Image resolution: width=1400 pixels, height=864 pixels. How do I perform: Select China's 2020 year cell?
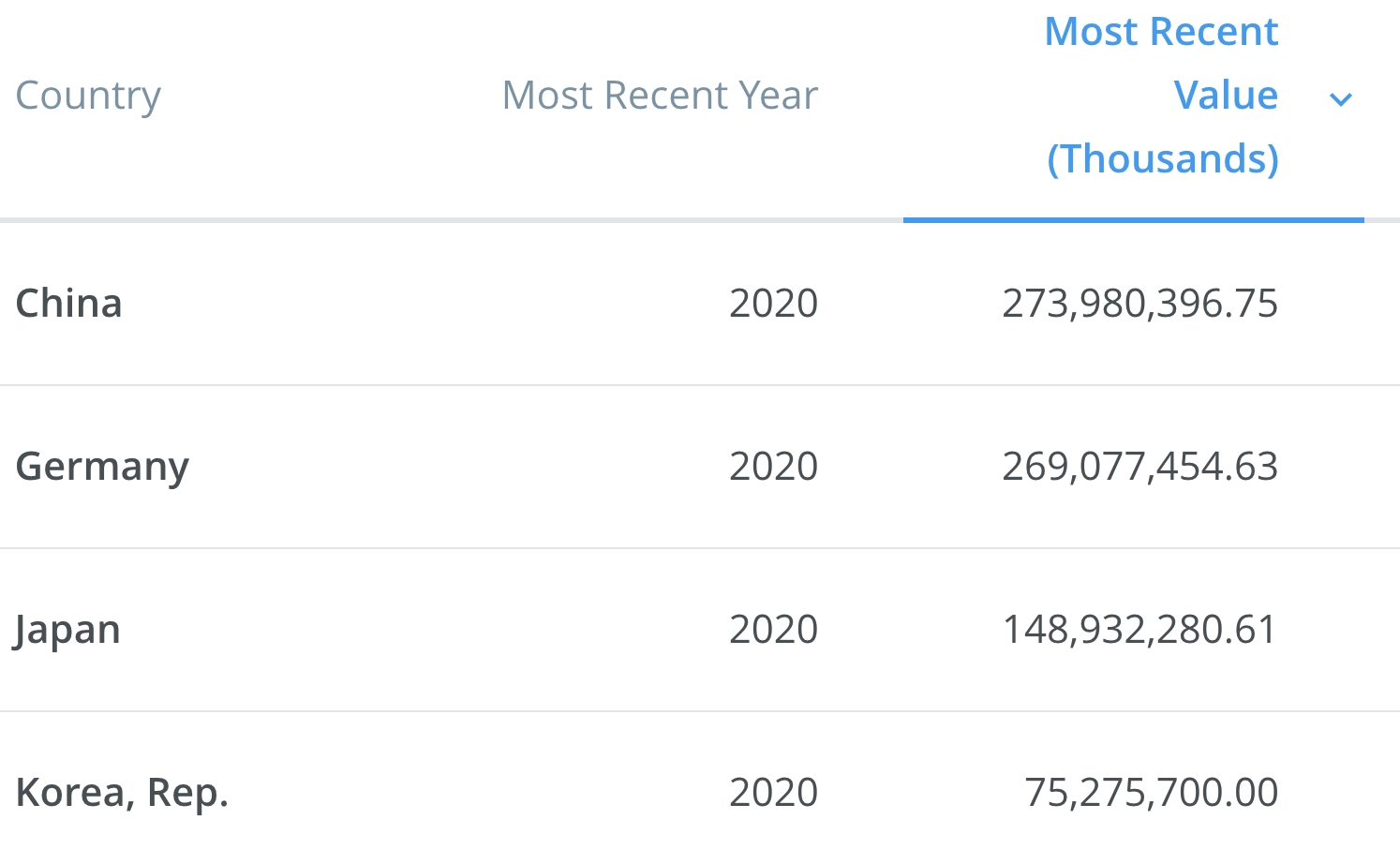tap(773, 304)
